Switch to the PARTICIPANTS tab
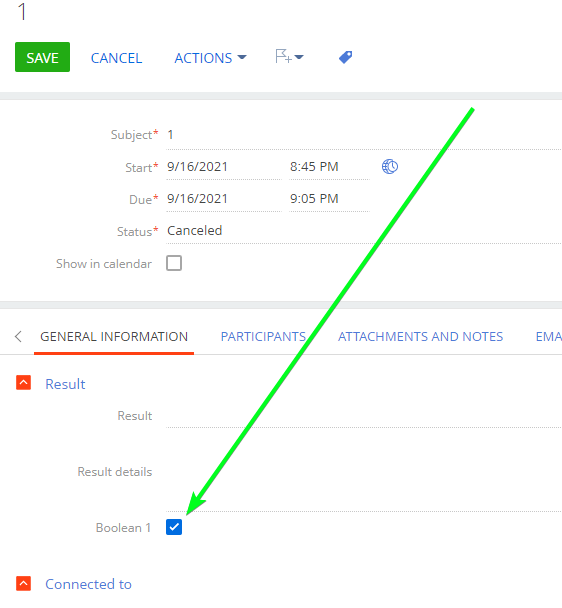Image resolution: width=562 pixels, height=608 pixels. [263, 337]
